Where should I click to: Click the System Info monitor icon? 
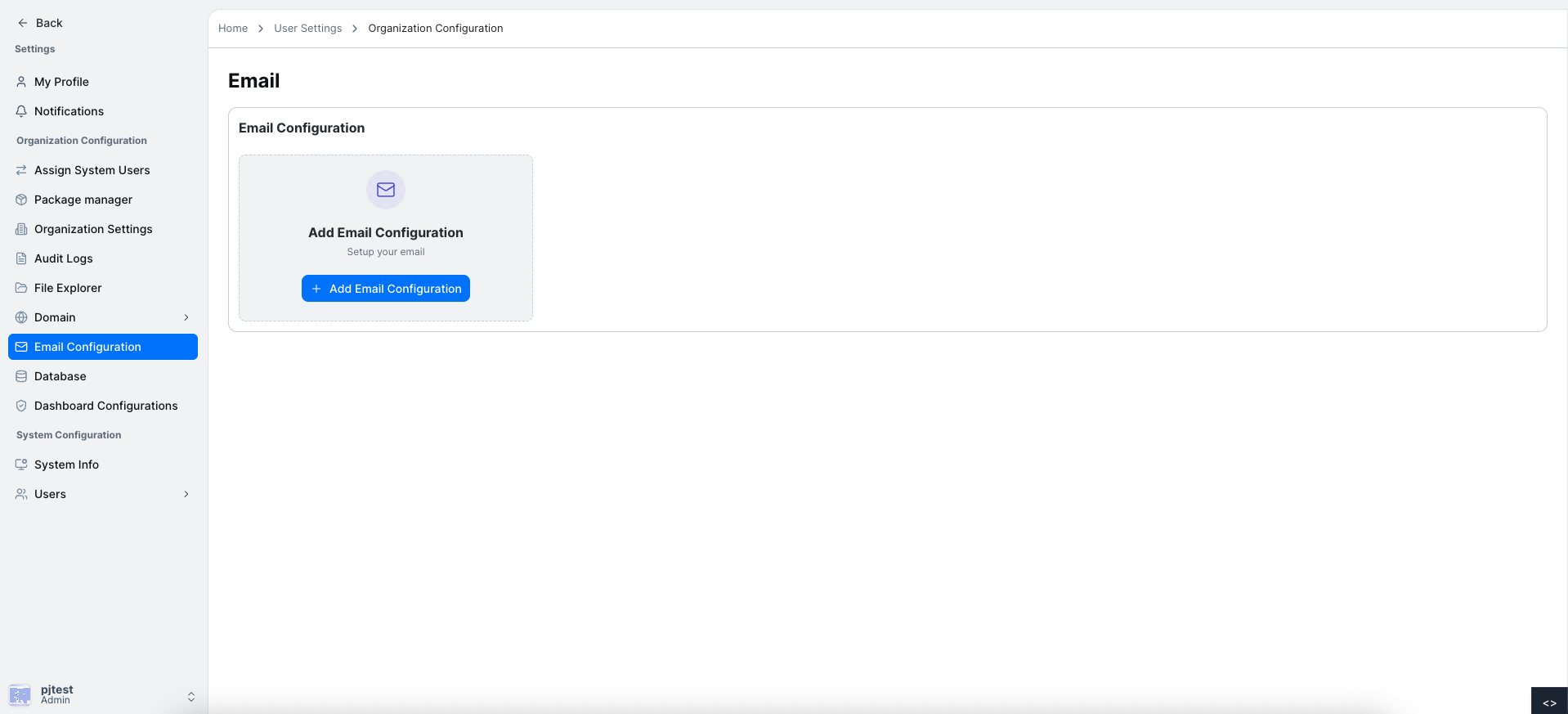point(21,465)
